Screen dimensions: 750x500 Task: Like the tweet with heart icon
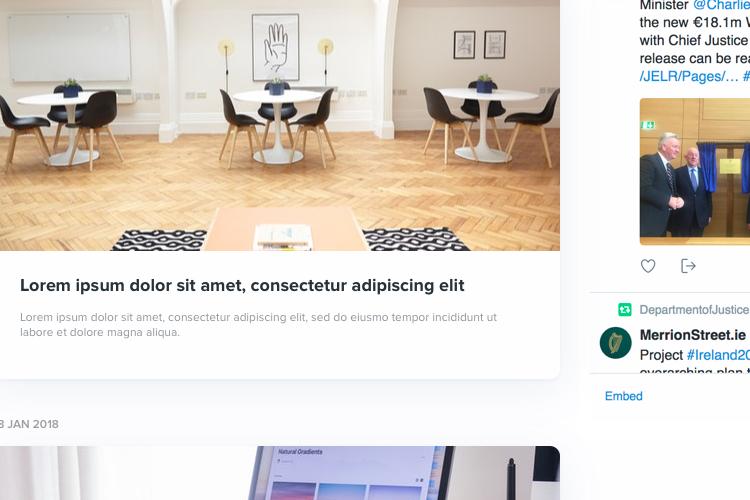648,266
